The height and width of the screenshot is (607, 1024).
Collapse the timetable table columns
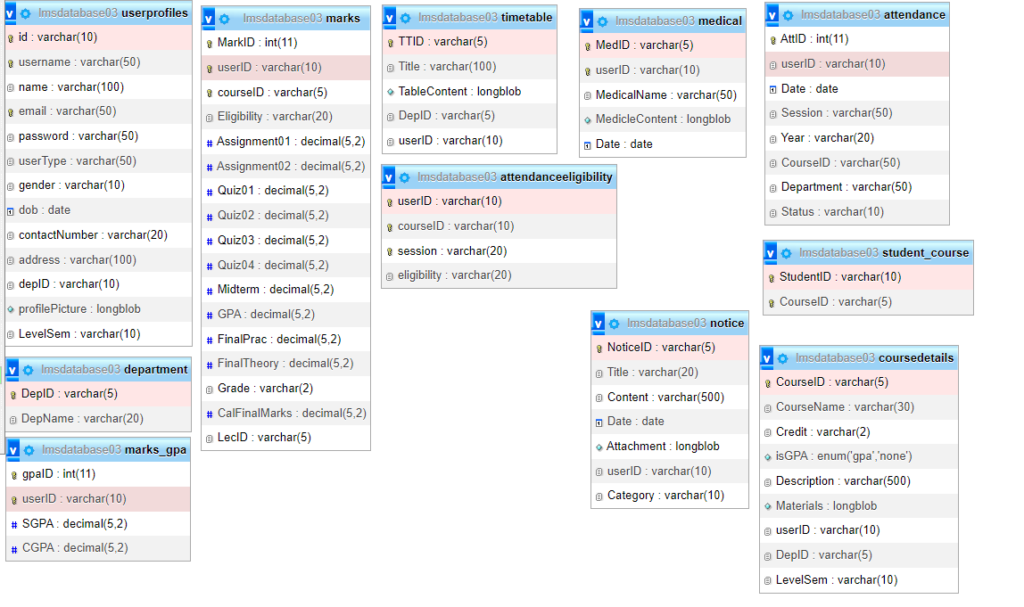389,18
